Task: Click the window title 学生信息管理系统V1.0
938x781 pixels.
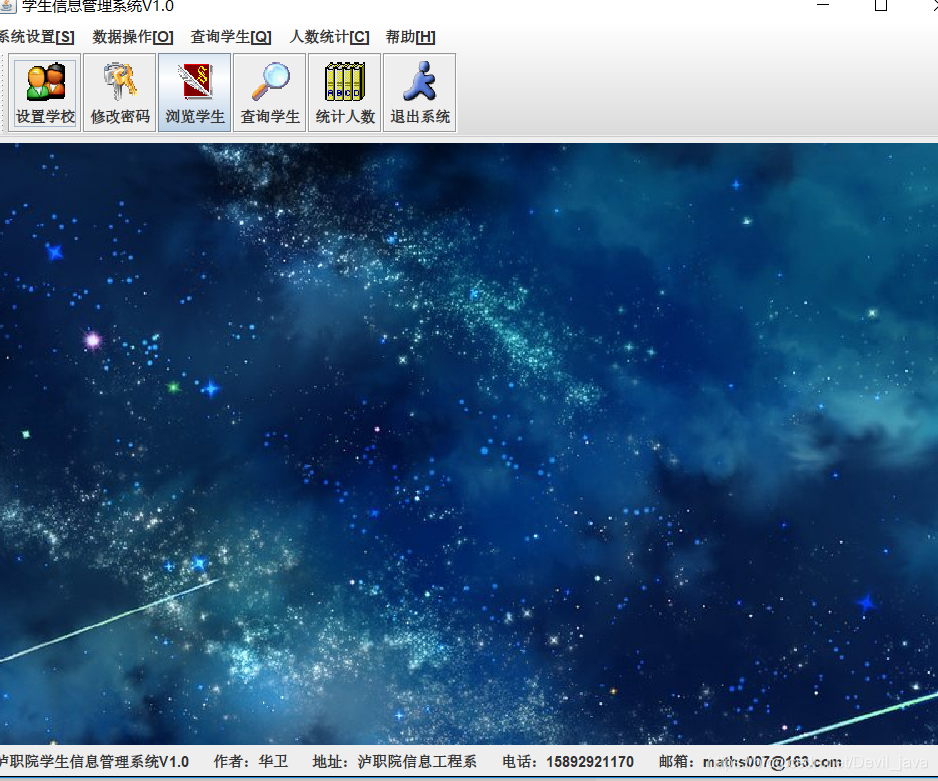Action: pos(98,7)
